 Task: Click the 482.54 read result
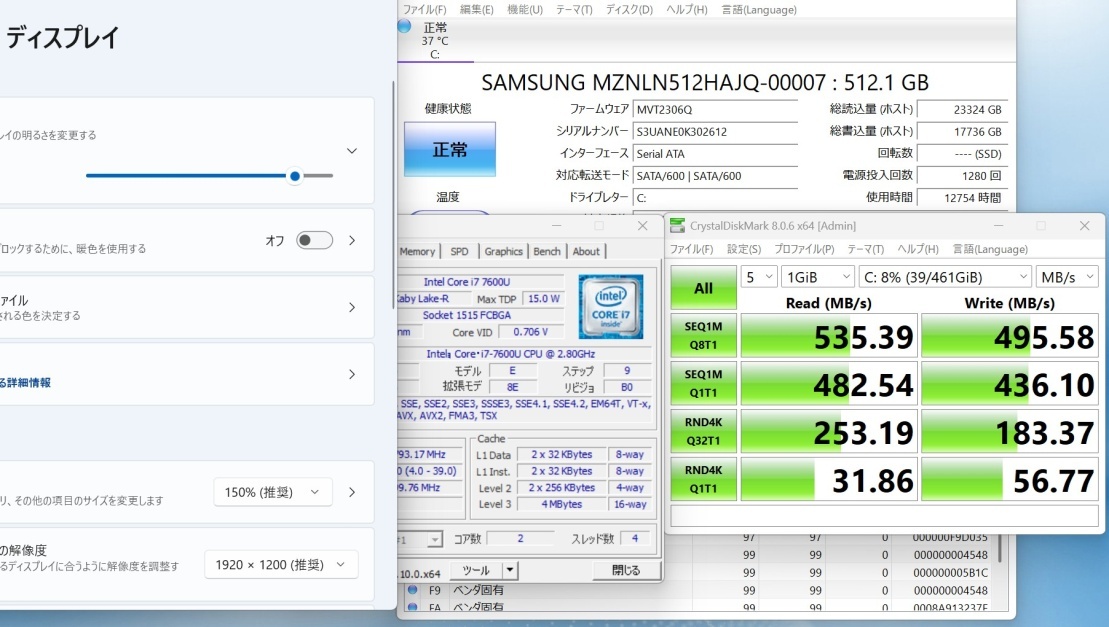[x=829, y=383]
